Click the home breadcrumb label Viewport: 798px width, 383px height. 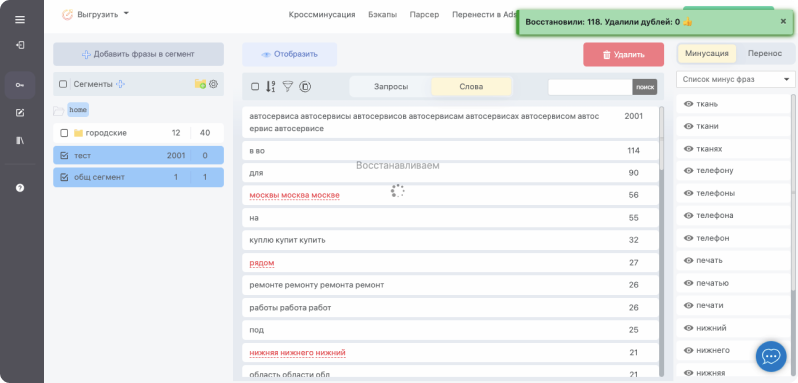[x=78, y=110]
